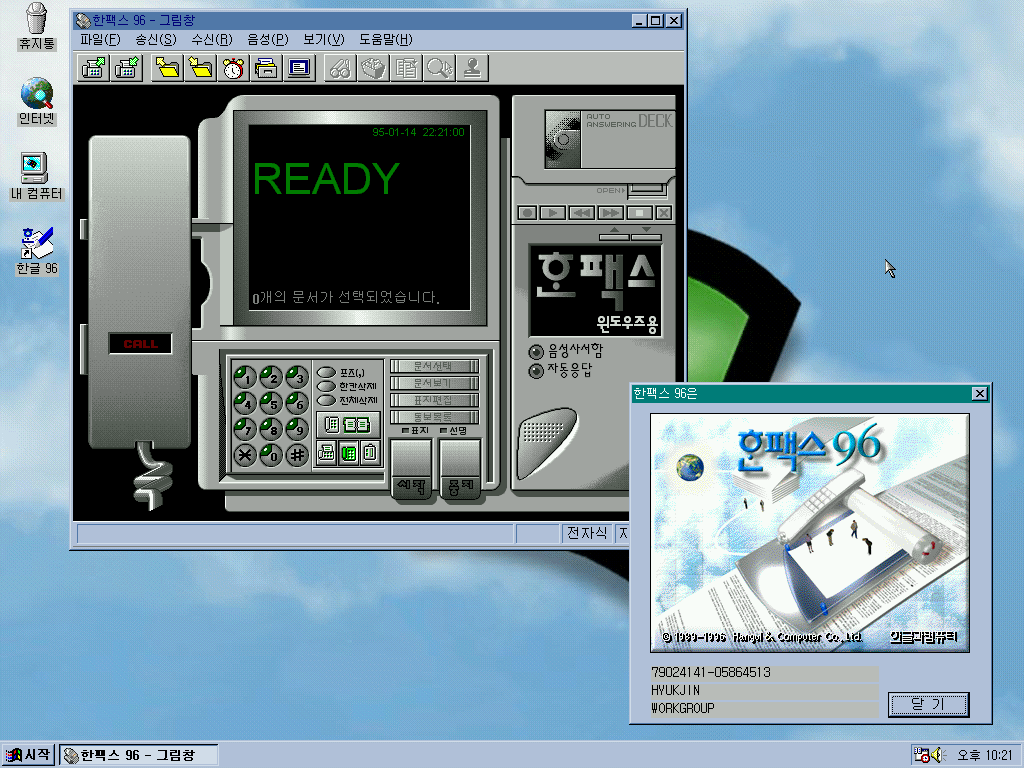This screenshot has width=1024, height=768.
Task: Click the deck record button
Action: [528, 213]
